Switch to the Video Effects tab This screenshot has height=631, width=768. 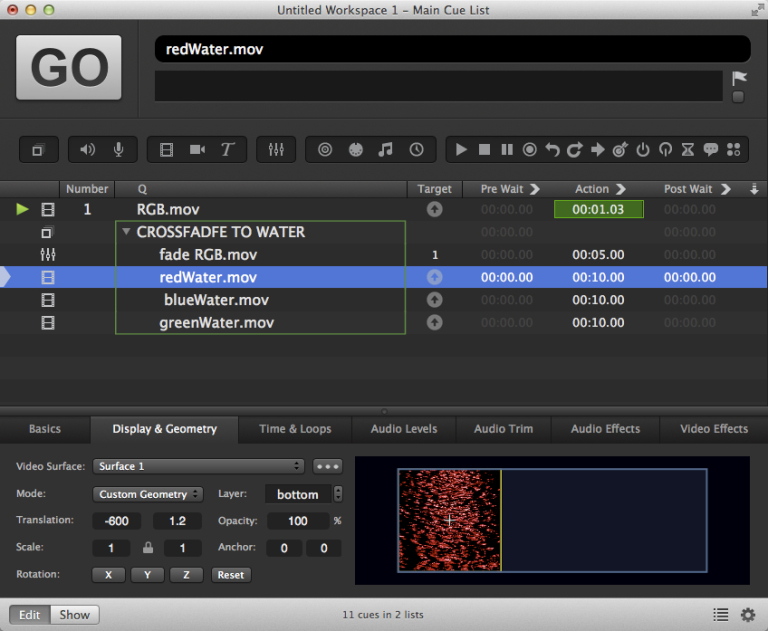point(713,429)
